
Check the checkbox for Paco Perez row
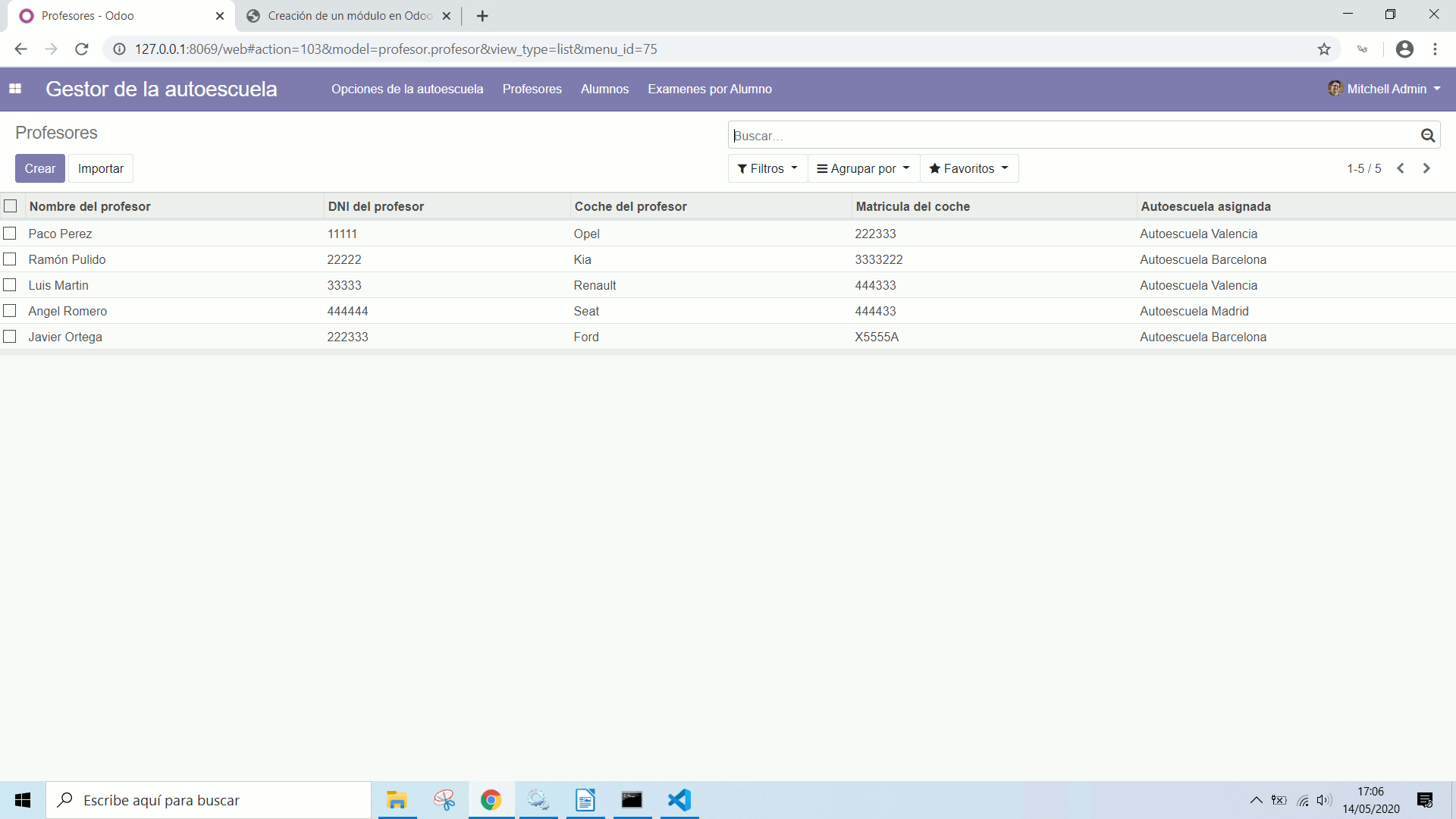[10, 233]
